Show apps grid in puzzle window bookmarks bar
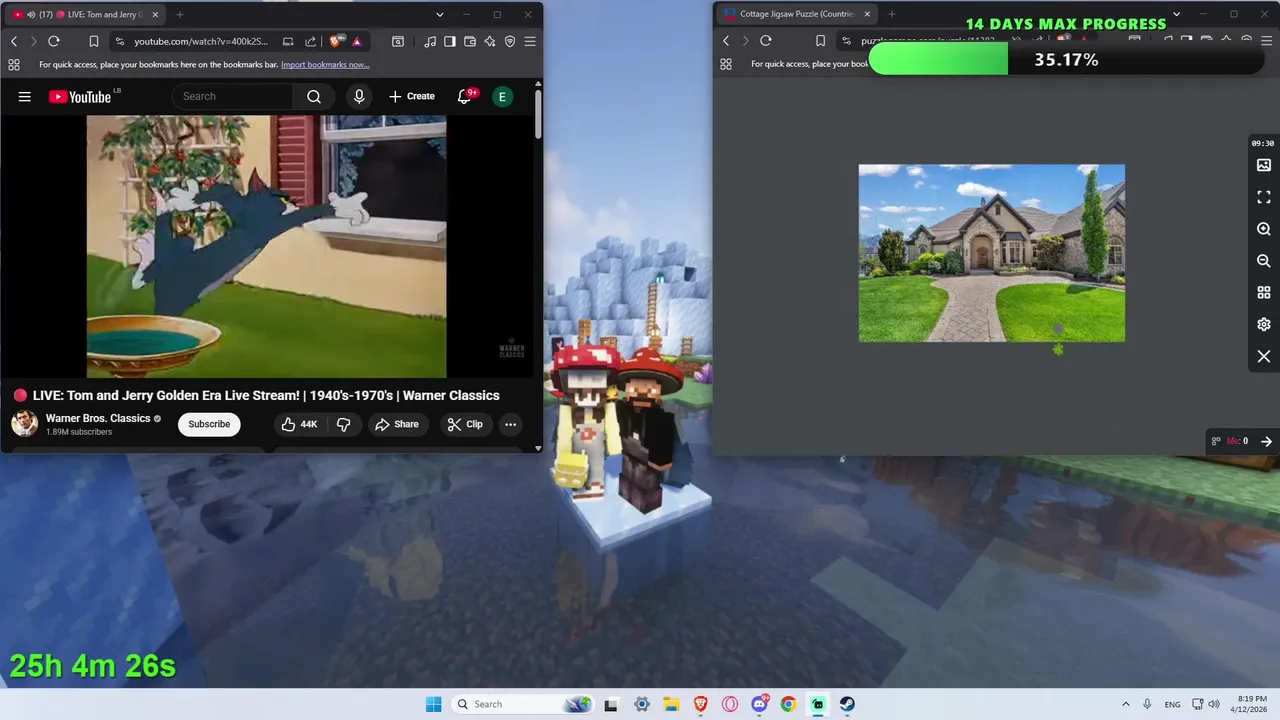 click(726, 65)
